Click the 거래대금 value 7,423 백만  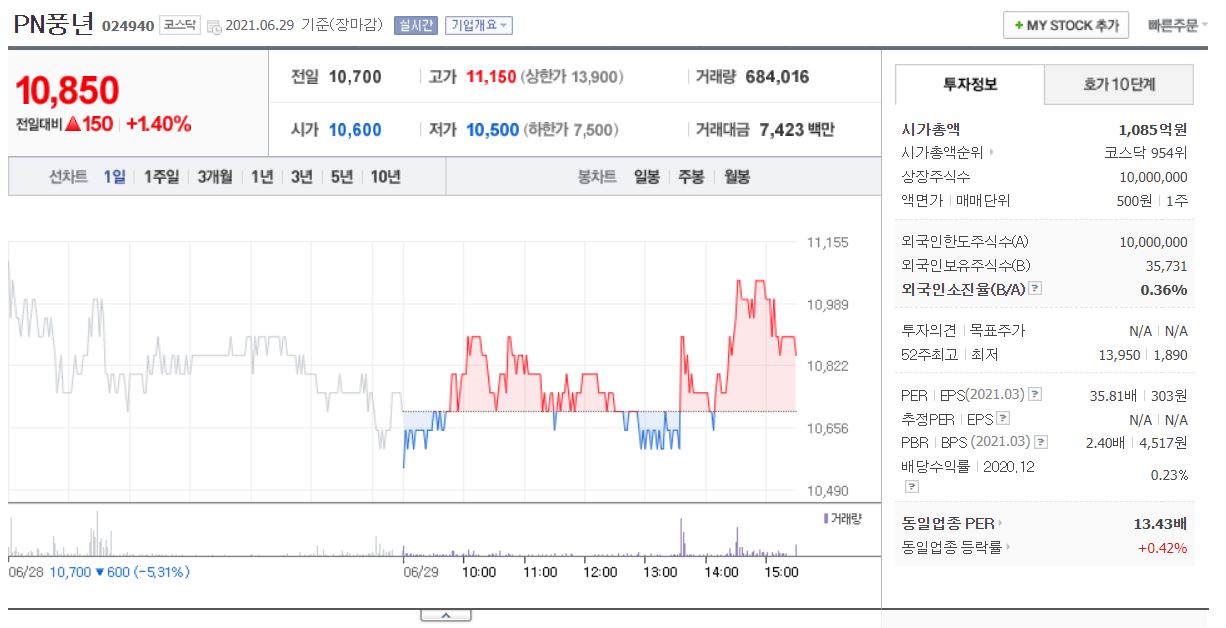click(797, 130)
